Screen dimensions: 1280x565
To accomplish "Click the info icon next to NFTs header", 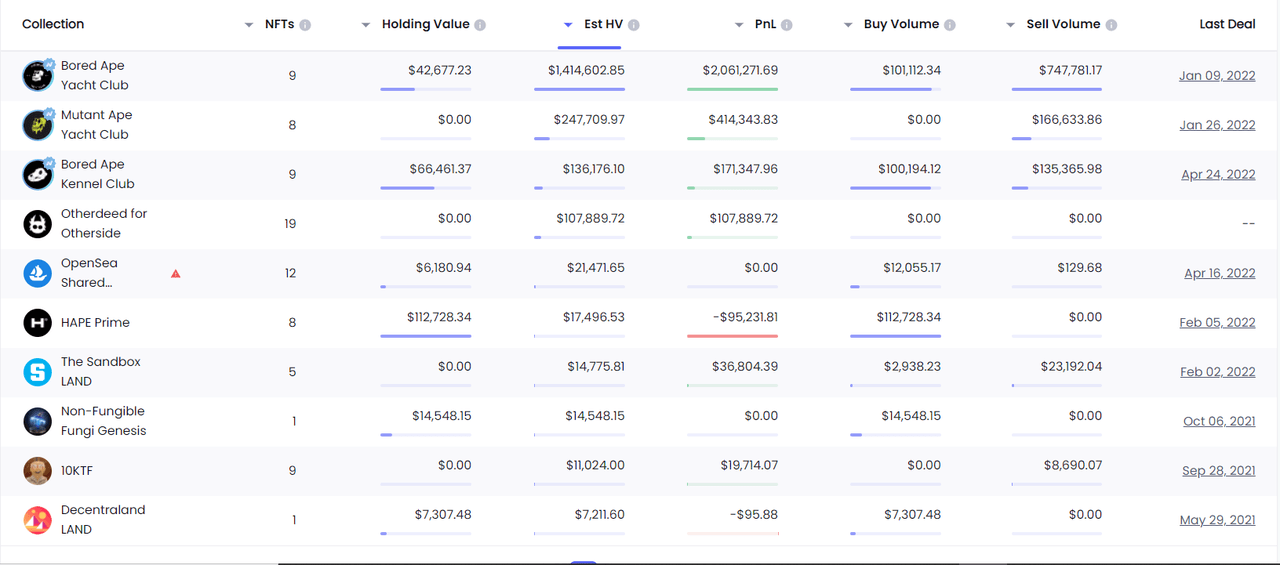I will [x=305, y=25].
